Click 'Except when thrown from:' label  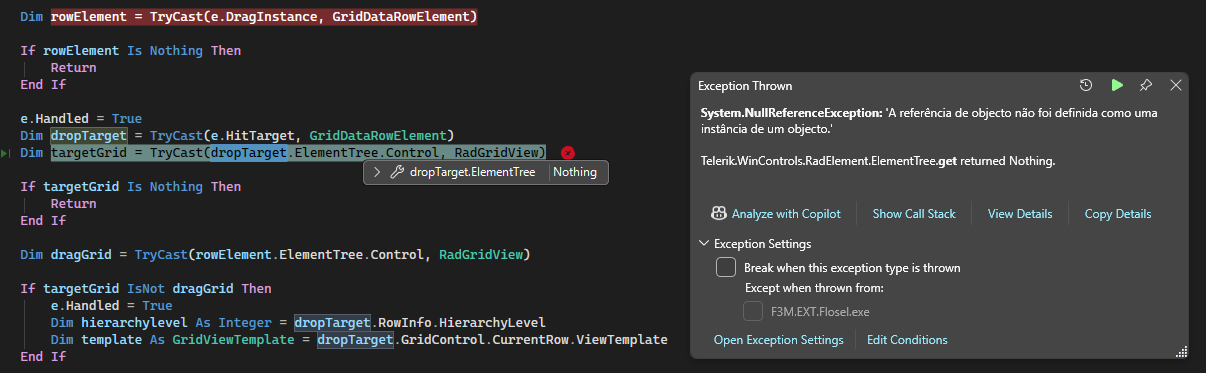pos(815,289)
